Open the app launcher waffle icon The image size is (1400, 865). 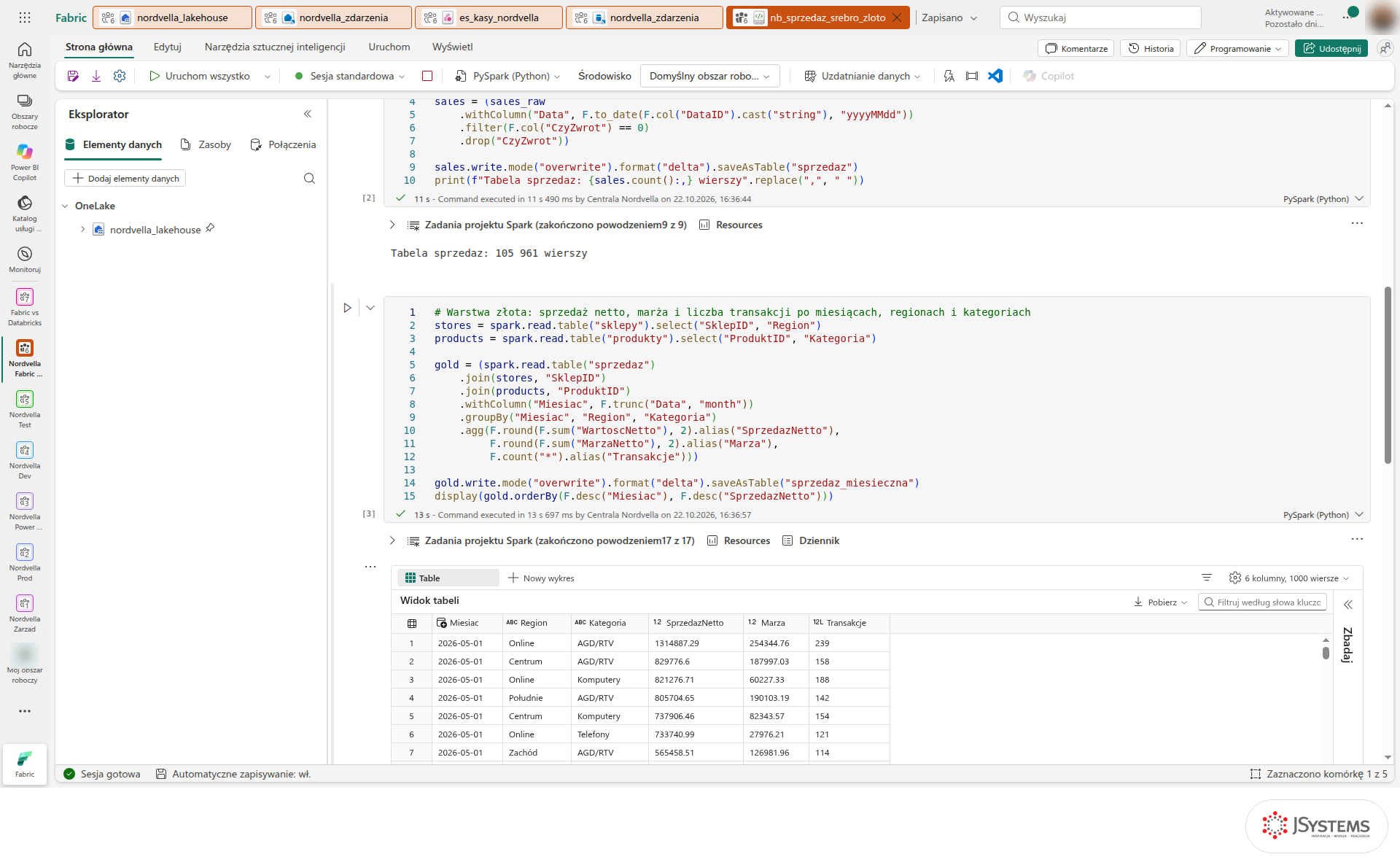[25, 18]
